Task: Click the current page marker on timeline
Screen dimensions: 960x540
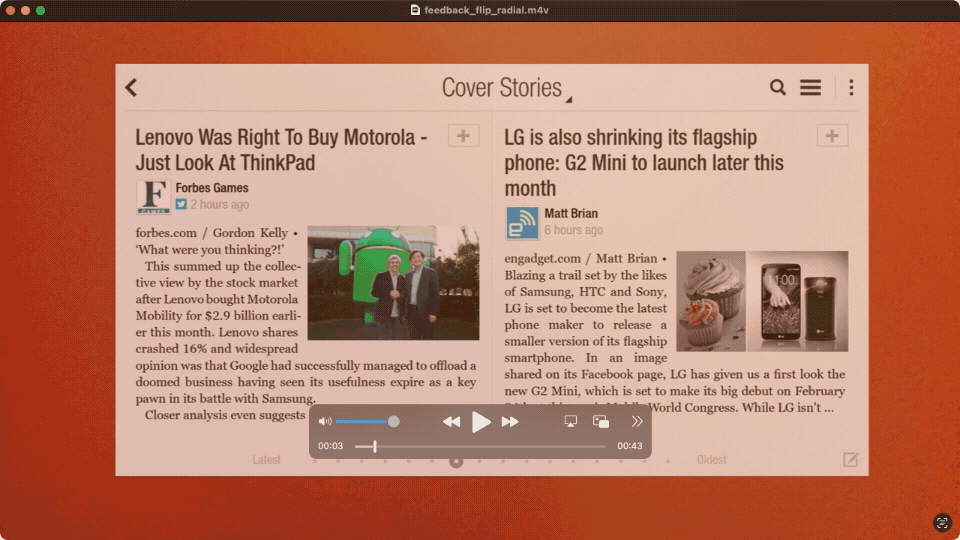Action: click(456, 461)
